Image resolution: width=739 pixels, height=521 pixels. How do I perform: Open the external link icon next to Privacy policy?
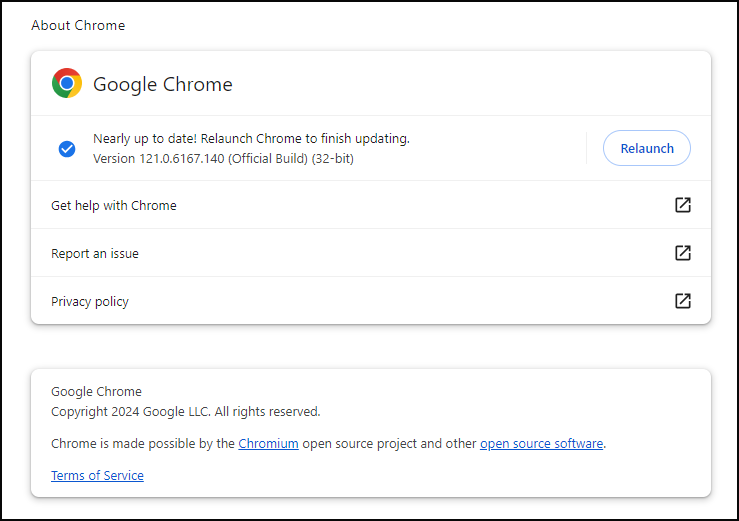[x=683, y=301]
